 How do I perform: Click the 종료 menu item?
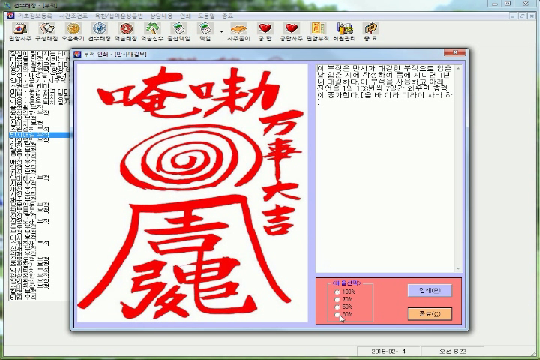(228, 16)
